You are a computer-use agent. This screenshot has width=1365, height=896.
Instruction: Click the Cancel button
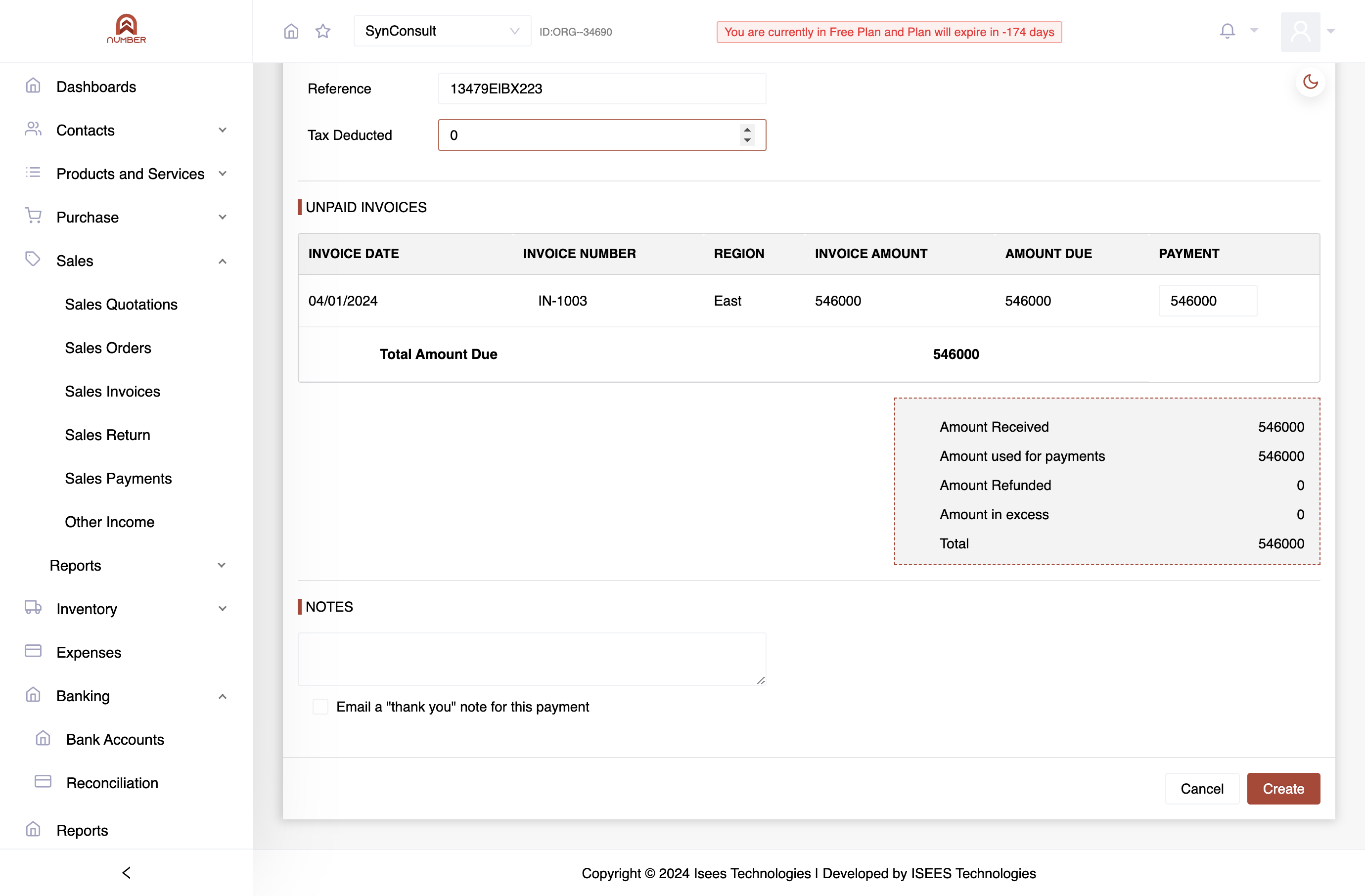pyautogui.click(x=1202, y=789)
